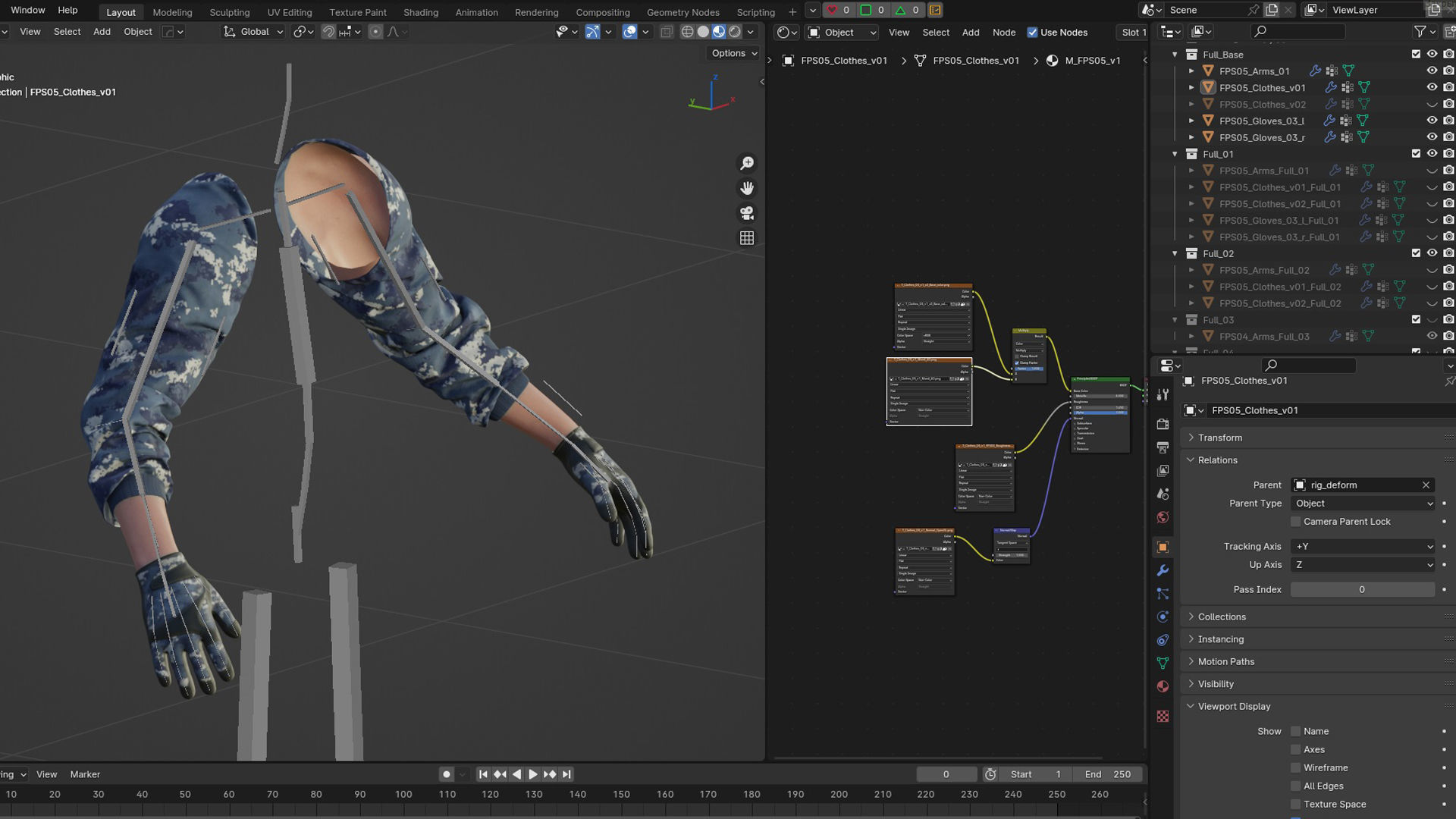
Task: Switch to orthographic grid view icon
Action: pyautogui.click(x=747, y=238)
